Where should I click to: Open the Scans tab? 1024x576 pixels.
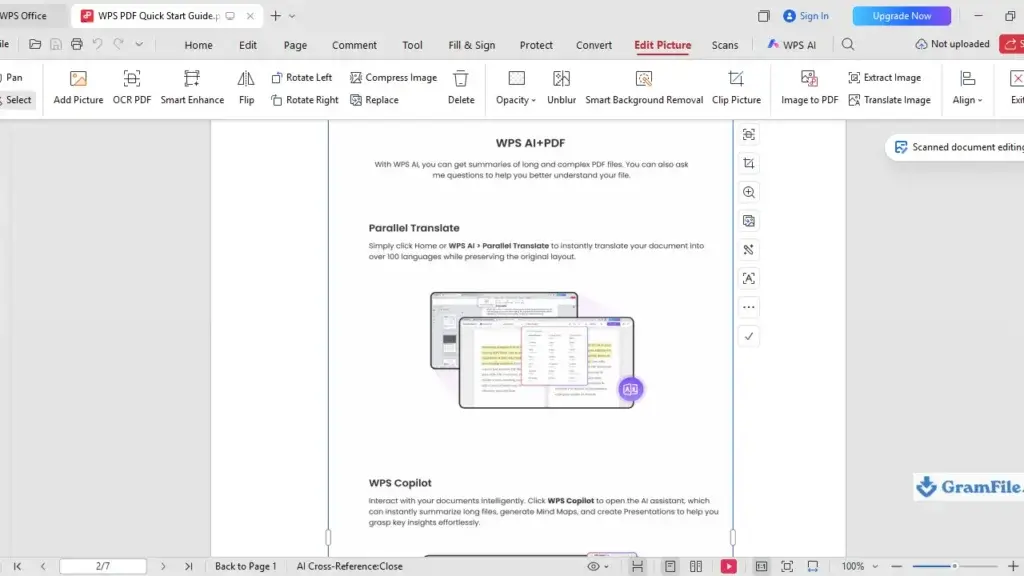pyautogui.click(x=725, y=45)
